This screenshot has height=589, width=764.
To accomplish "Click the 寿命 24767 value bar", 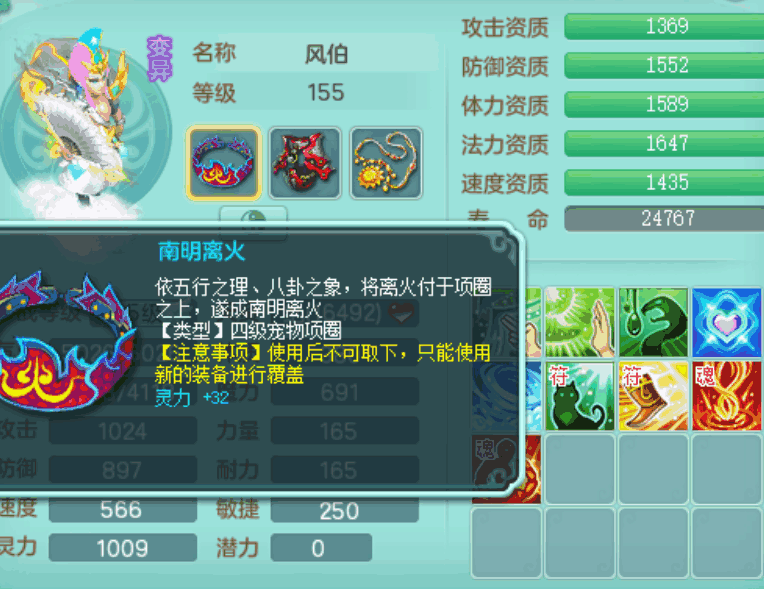I will 664,218.
